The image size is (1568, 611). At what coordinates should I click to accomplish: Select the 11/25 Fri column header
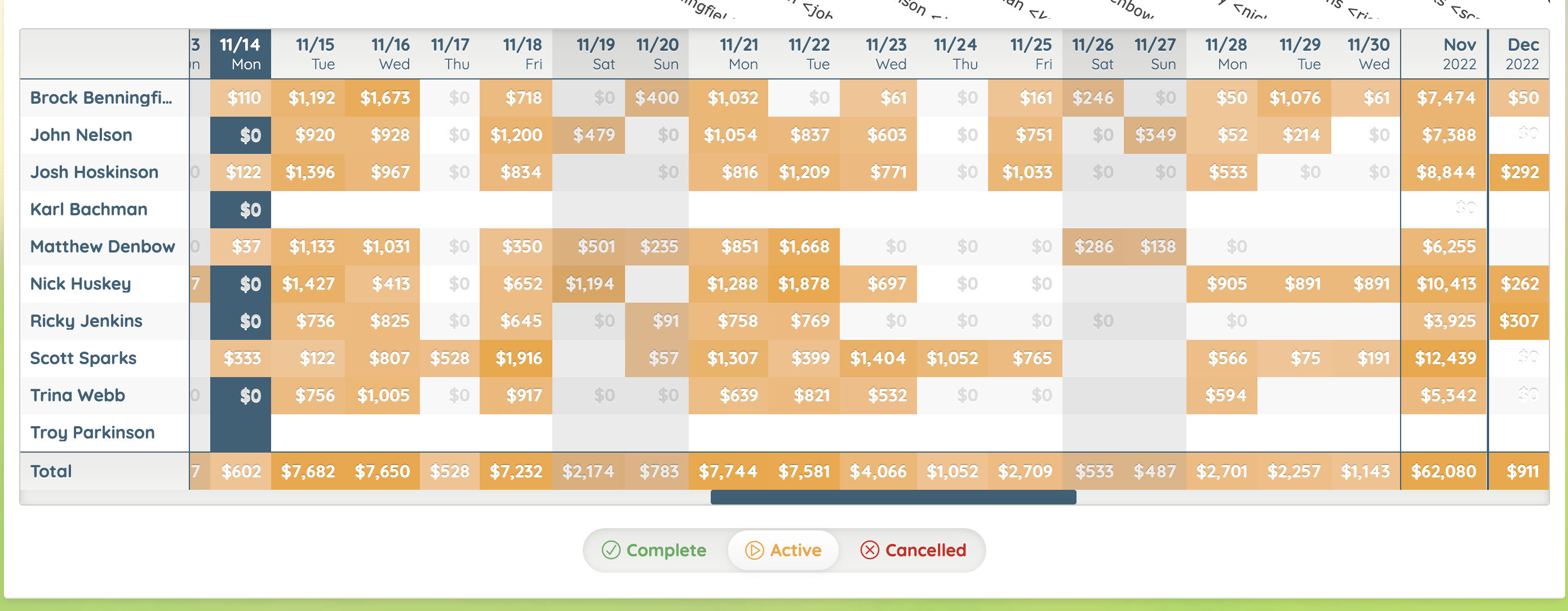click(1025, 54)
